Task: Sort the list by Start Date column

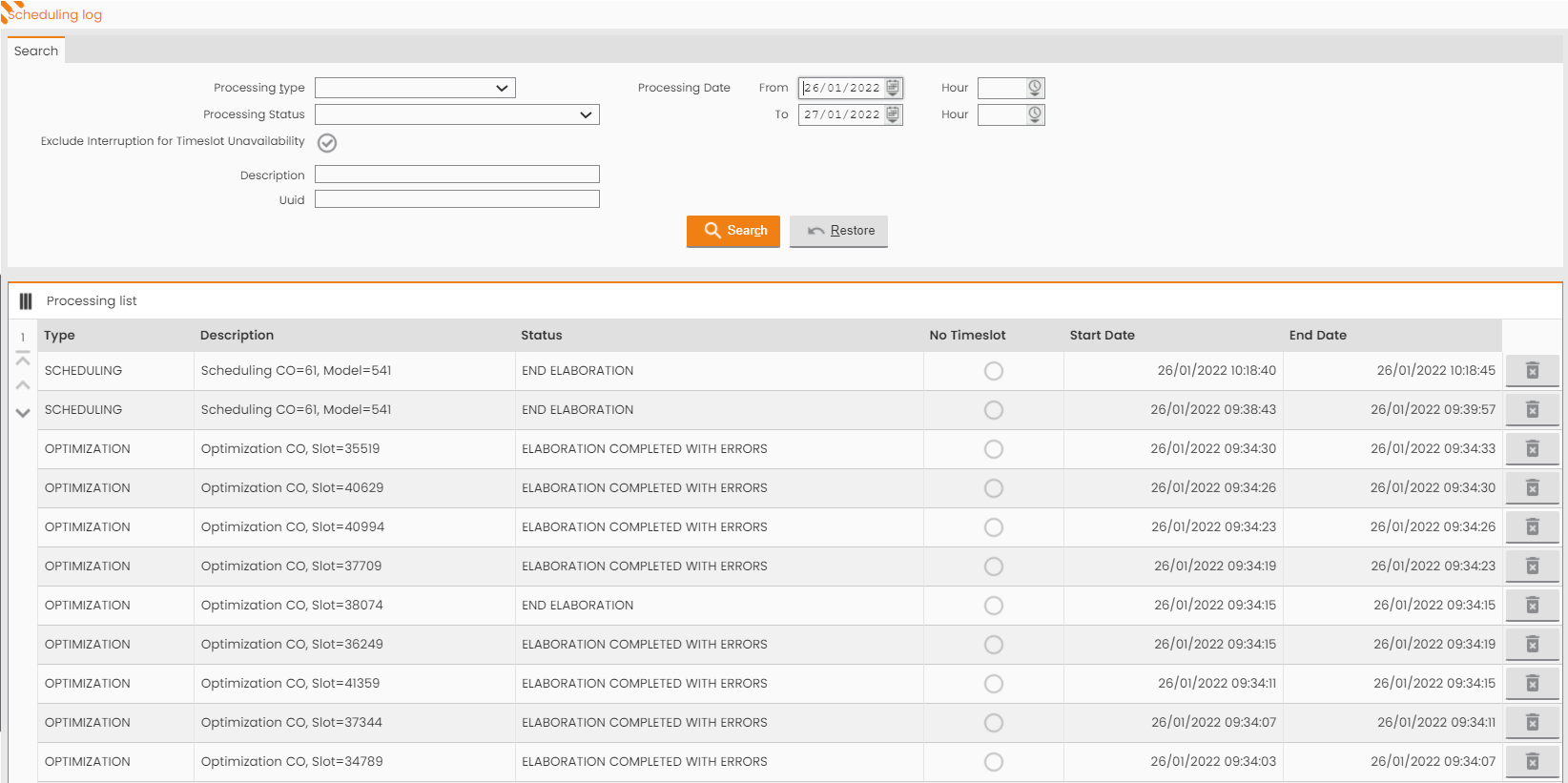Action: pos(1103,336)
